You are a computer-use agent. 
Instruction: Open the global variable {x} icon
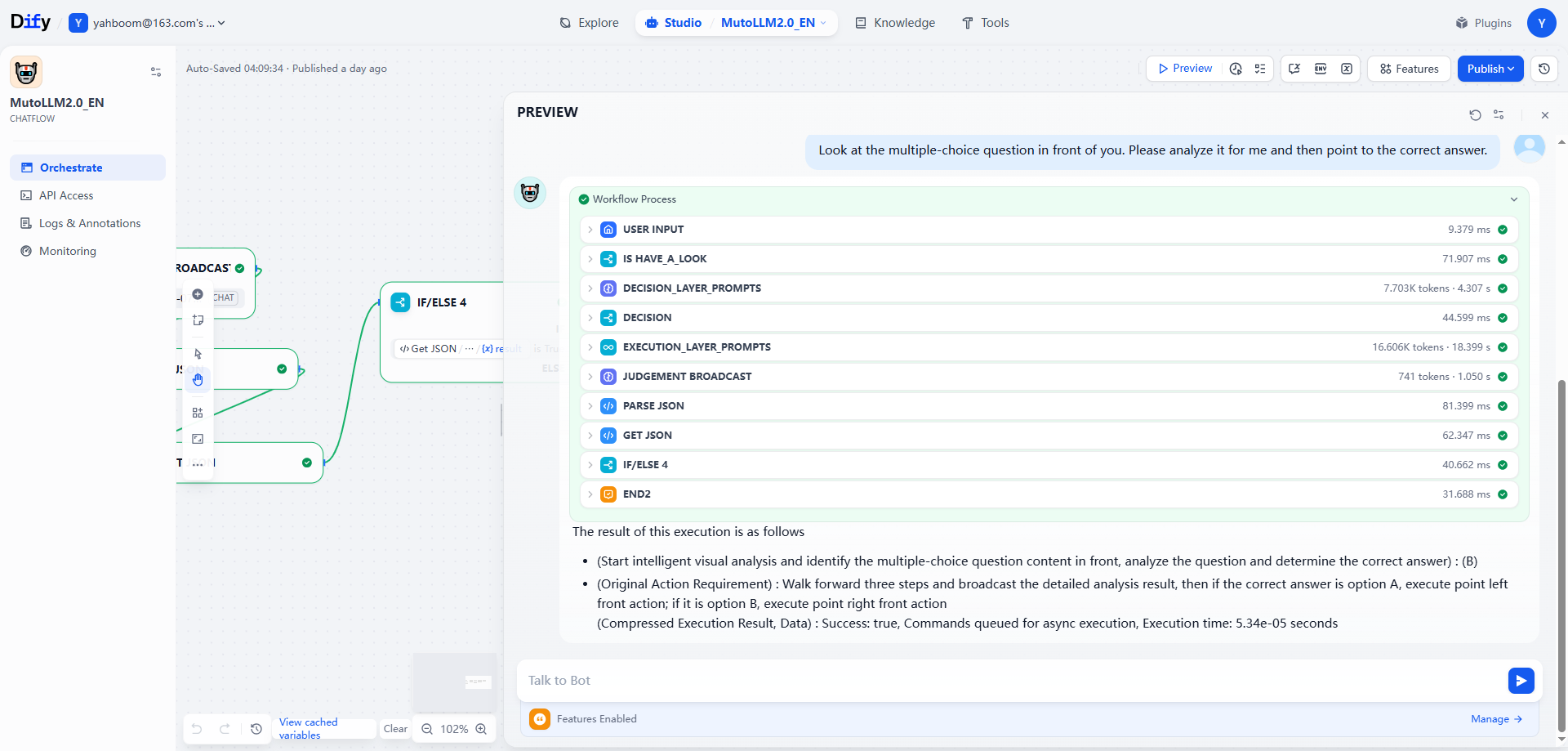point(1347,69)
